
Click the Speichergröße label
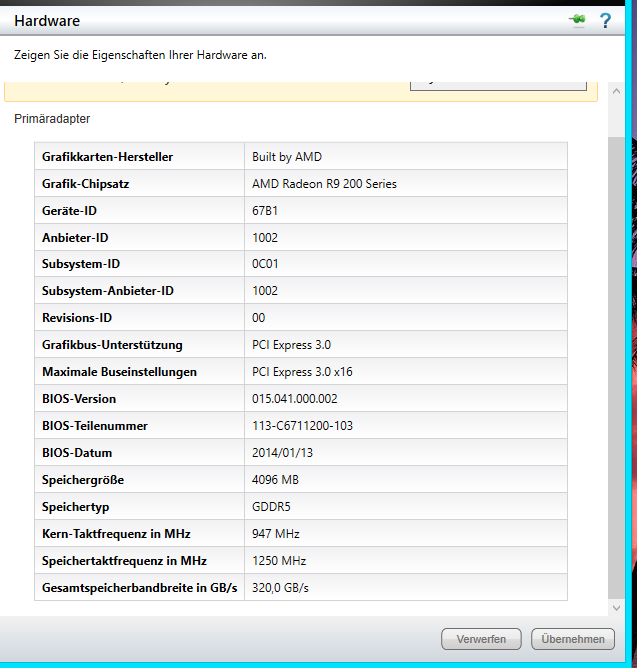(83, 480)
